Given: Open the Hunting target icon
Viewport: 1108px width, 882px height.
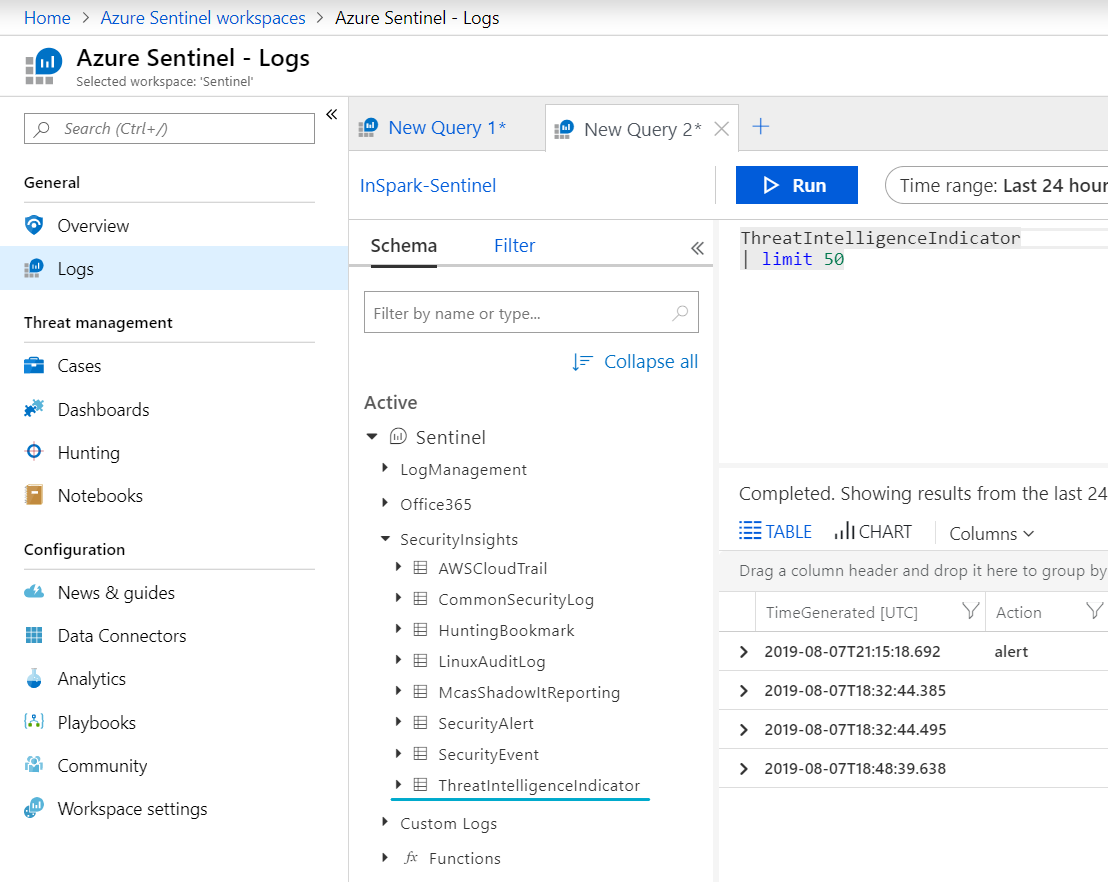Looking at the screenshot, I should (33, 452).
